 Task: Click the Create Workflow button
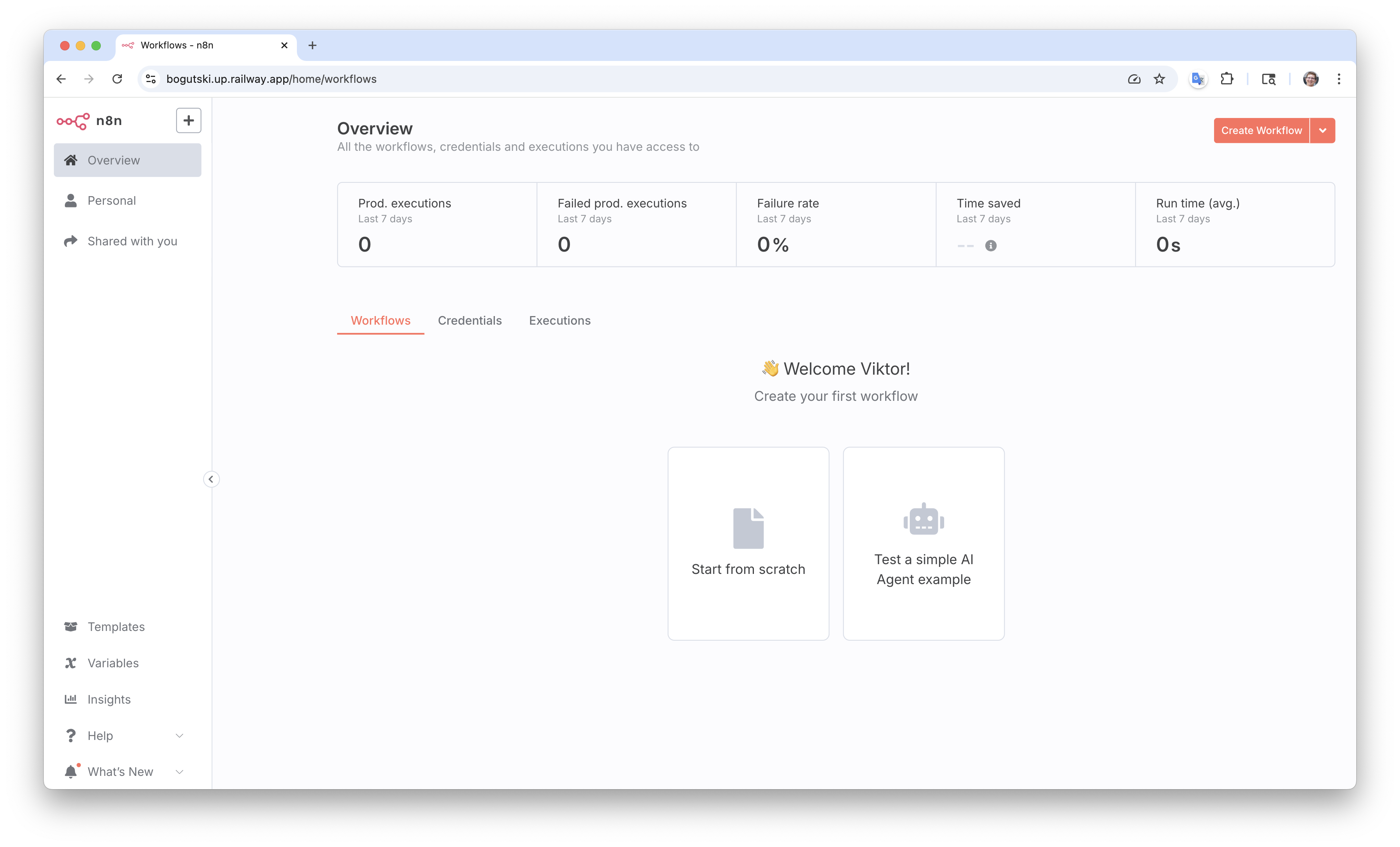tap(1261, 131)
